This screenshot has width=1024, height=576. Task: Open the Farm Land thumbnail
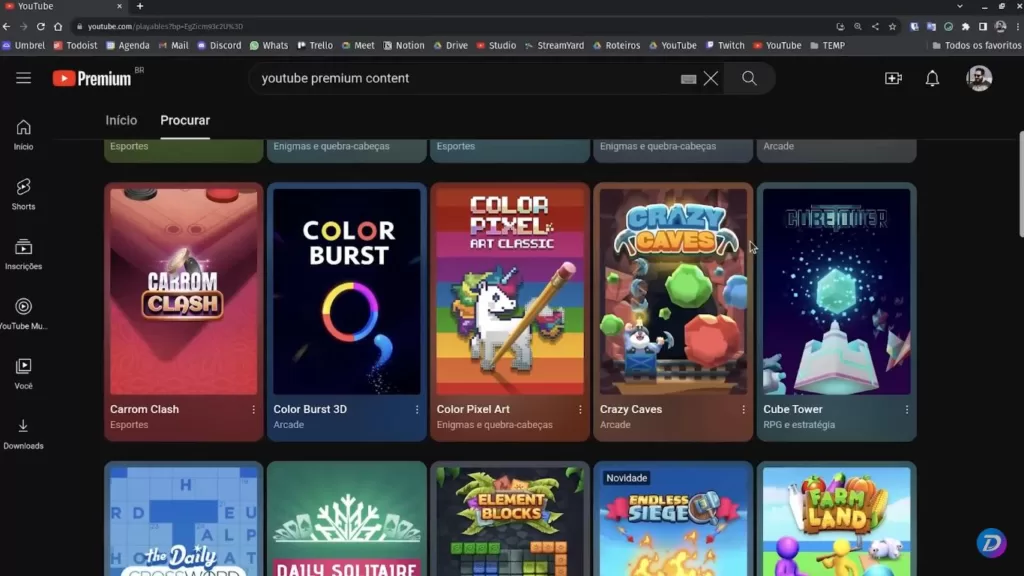point(837,521)
